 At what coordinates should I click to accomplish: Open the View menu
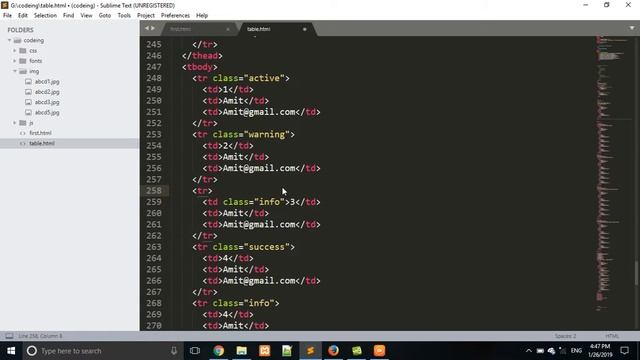pos(86,16)
